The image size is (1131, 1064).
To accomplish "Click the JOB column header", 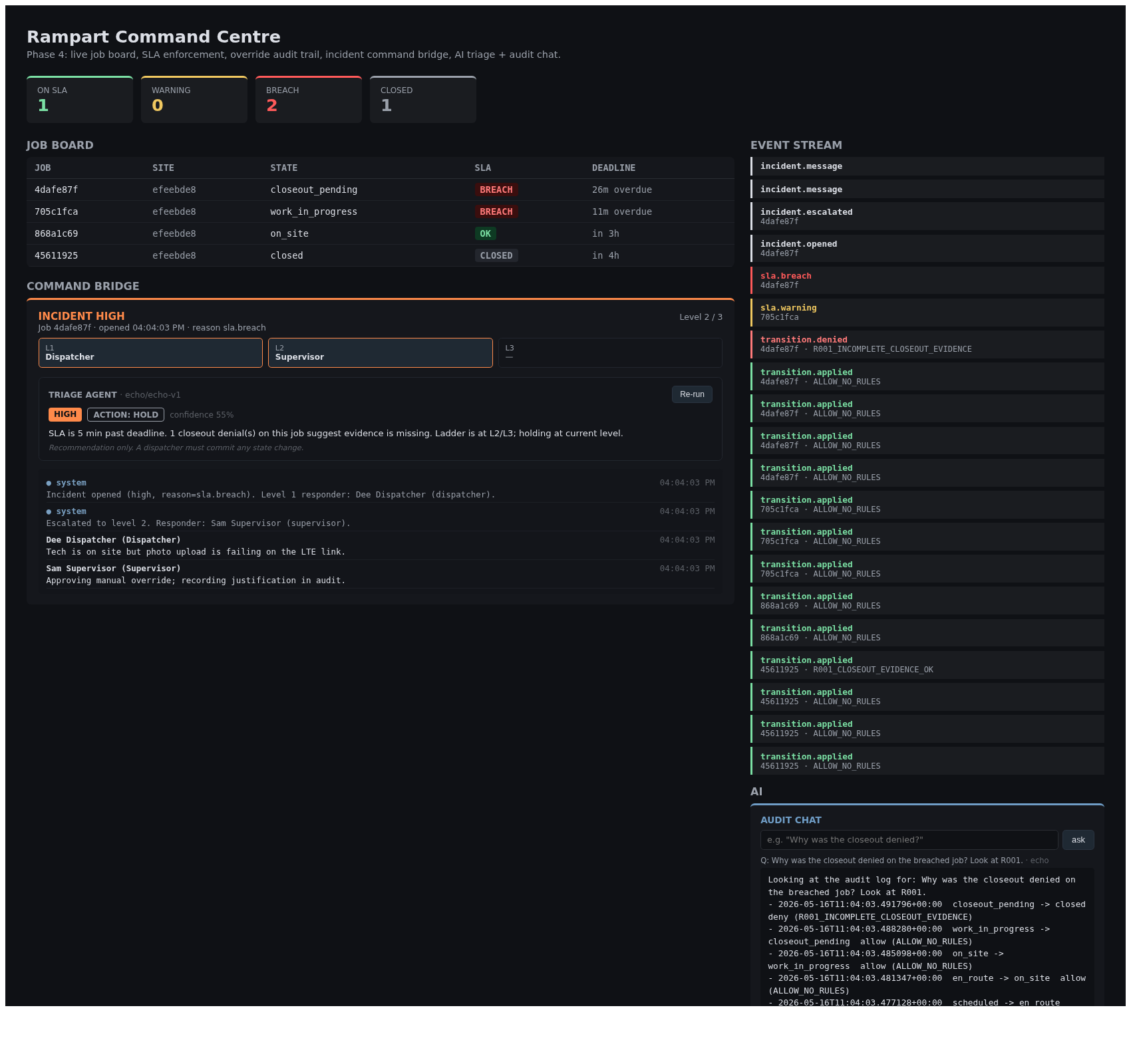I will coord(43,168).
